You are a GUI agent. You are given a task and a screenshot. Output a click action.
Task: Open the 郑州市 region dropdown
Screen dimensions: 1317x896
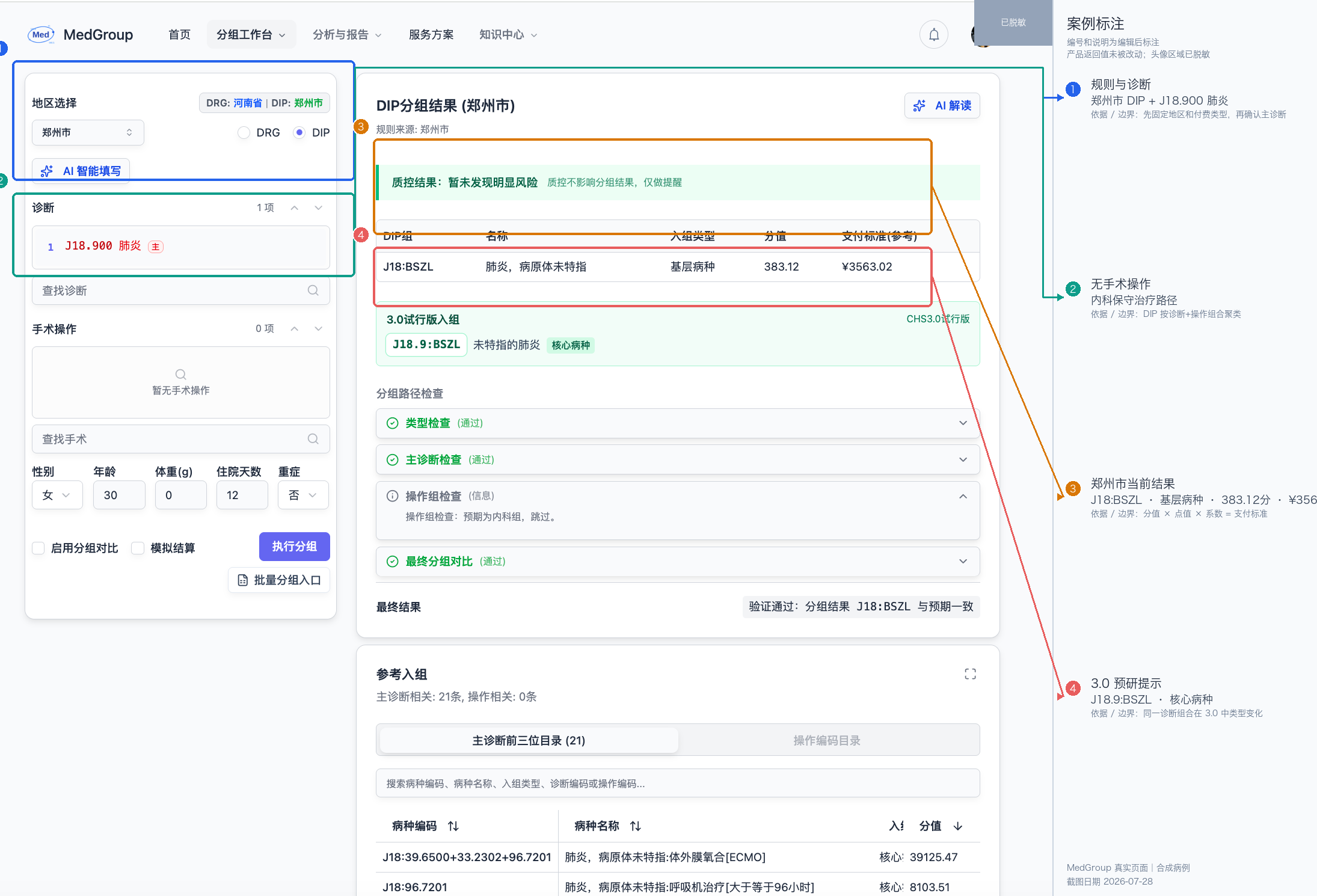pyautogui.click(x=88, y=132)
